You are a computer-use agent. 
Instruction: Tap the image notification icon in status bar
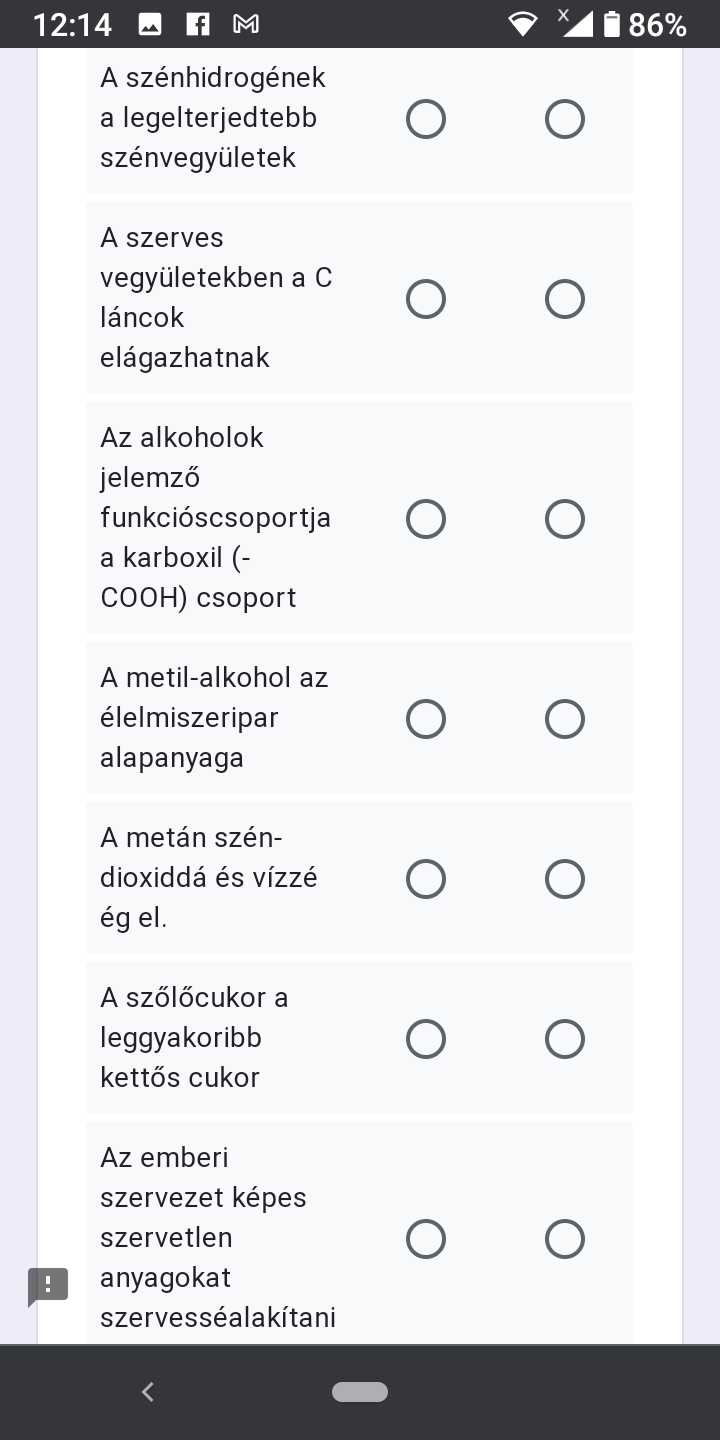click(150, 25)
